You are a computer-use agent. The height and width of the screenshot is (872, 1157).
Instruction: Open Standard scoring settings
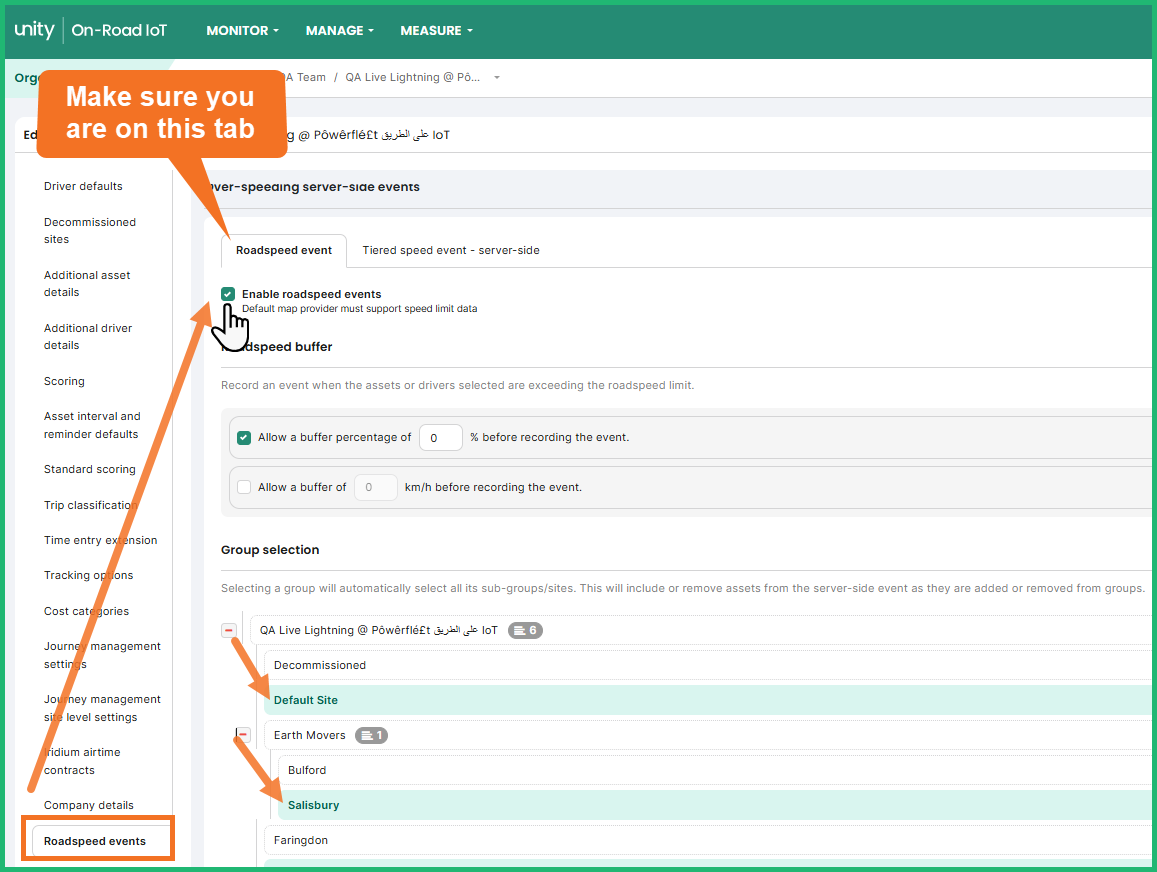tap(90, 469)
